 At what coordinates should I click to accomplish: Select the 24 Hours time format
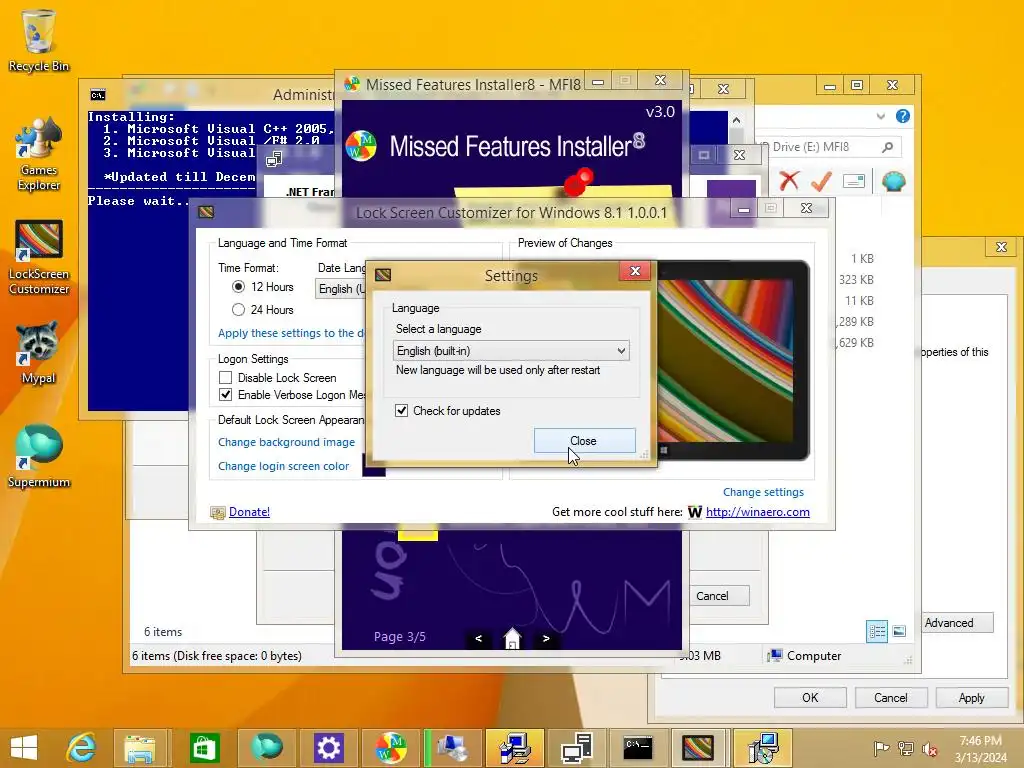pos(238,310)
